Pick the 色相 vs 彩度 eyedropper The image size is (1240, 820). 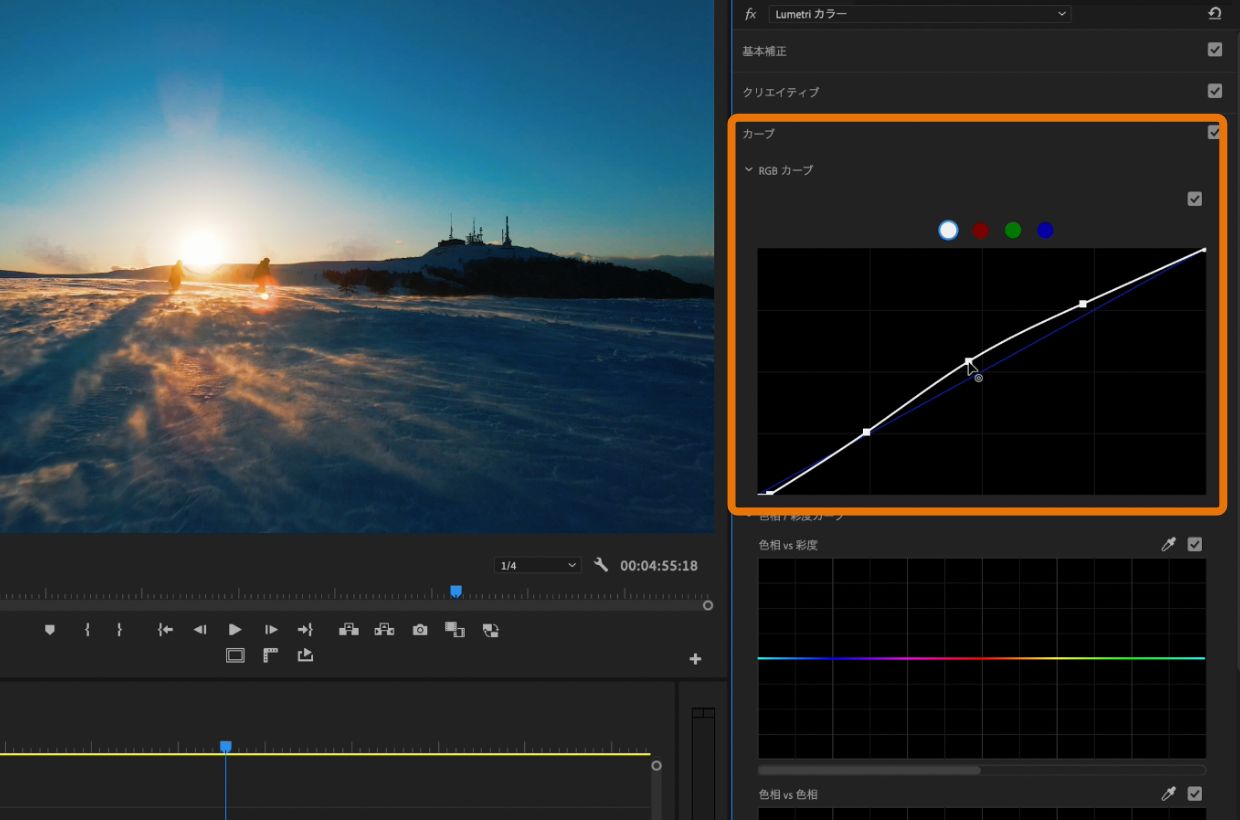(x=1168, y=544)
